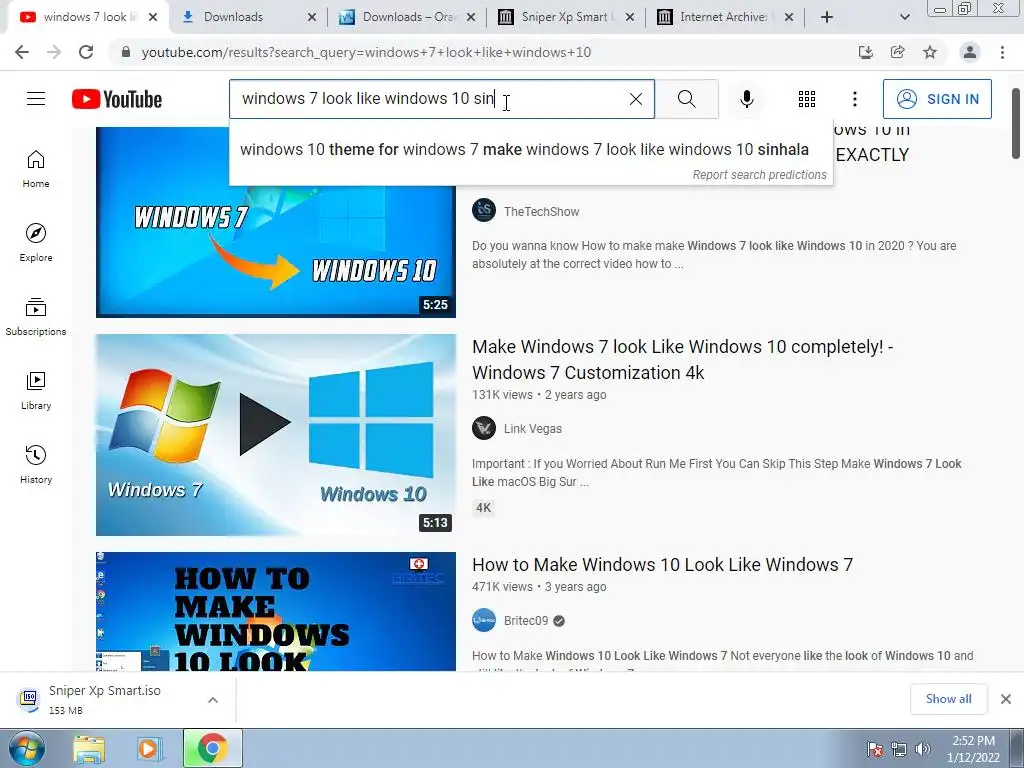Play the Windows 7 to Windows 10 5:25 thumbnail

click(276, 223)
